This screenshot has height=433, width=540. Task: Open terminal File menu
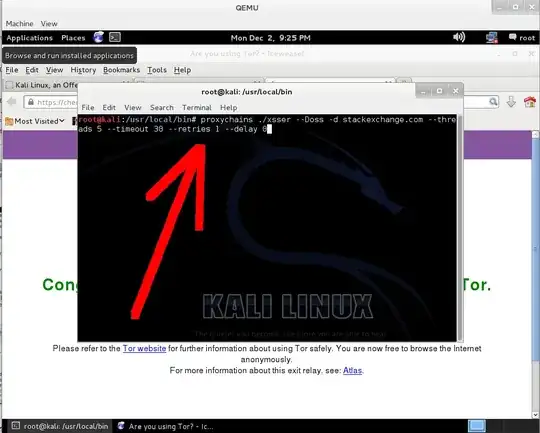88,107
